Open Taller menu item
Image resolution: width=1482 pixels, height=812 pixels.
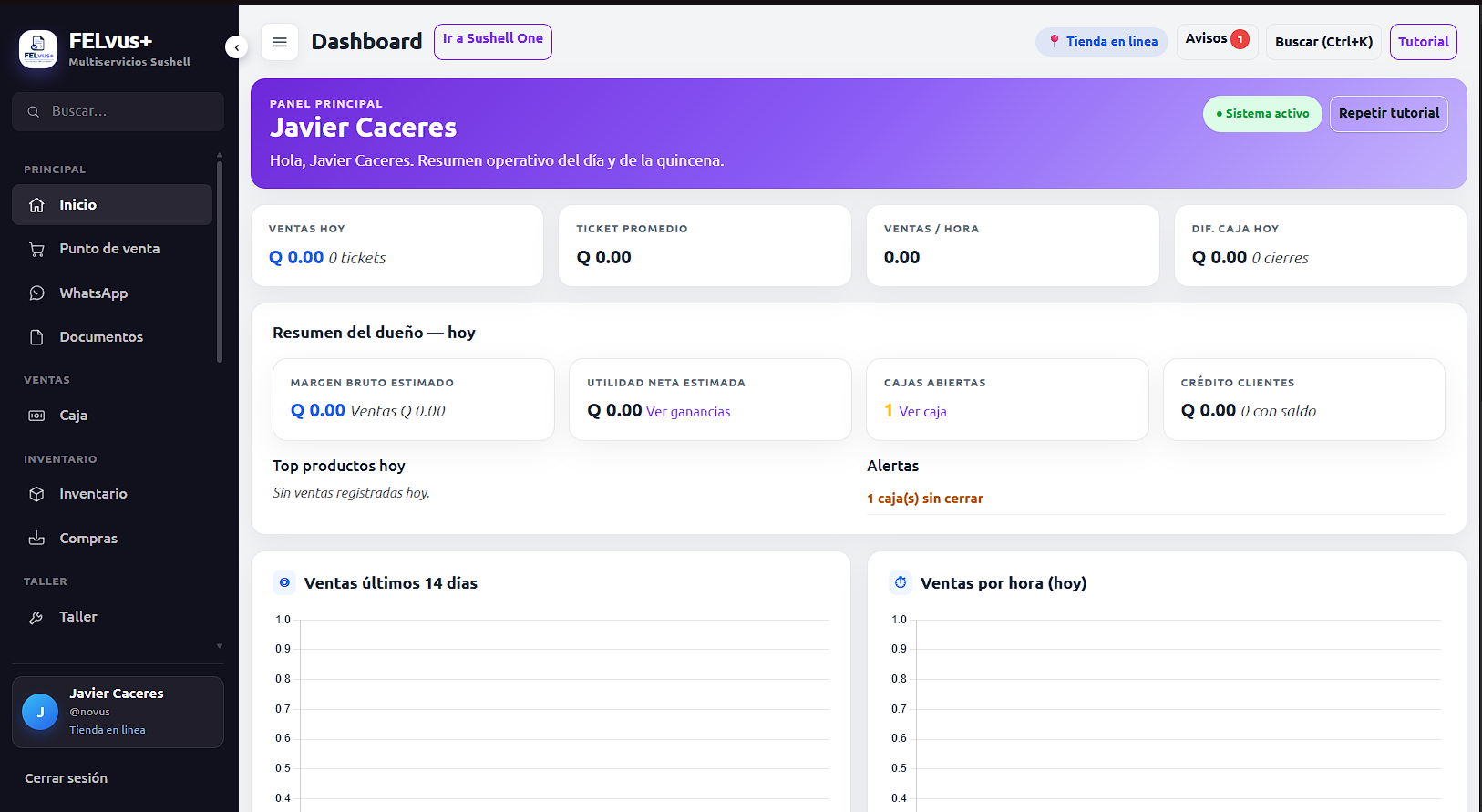coord(112,617)
